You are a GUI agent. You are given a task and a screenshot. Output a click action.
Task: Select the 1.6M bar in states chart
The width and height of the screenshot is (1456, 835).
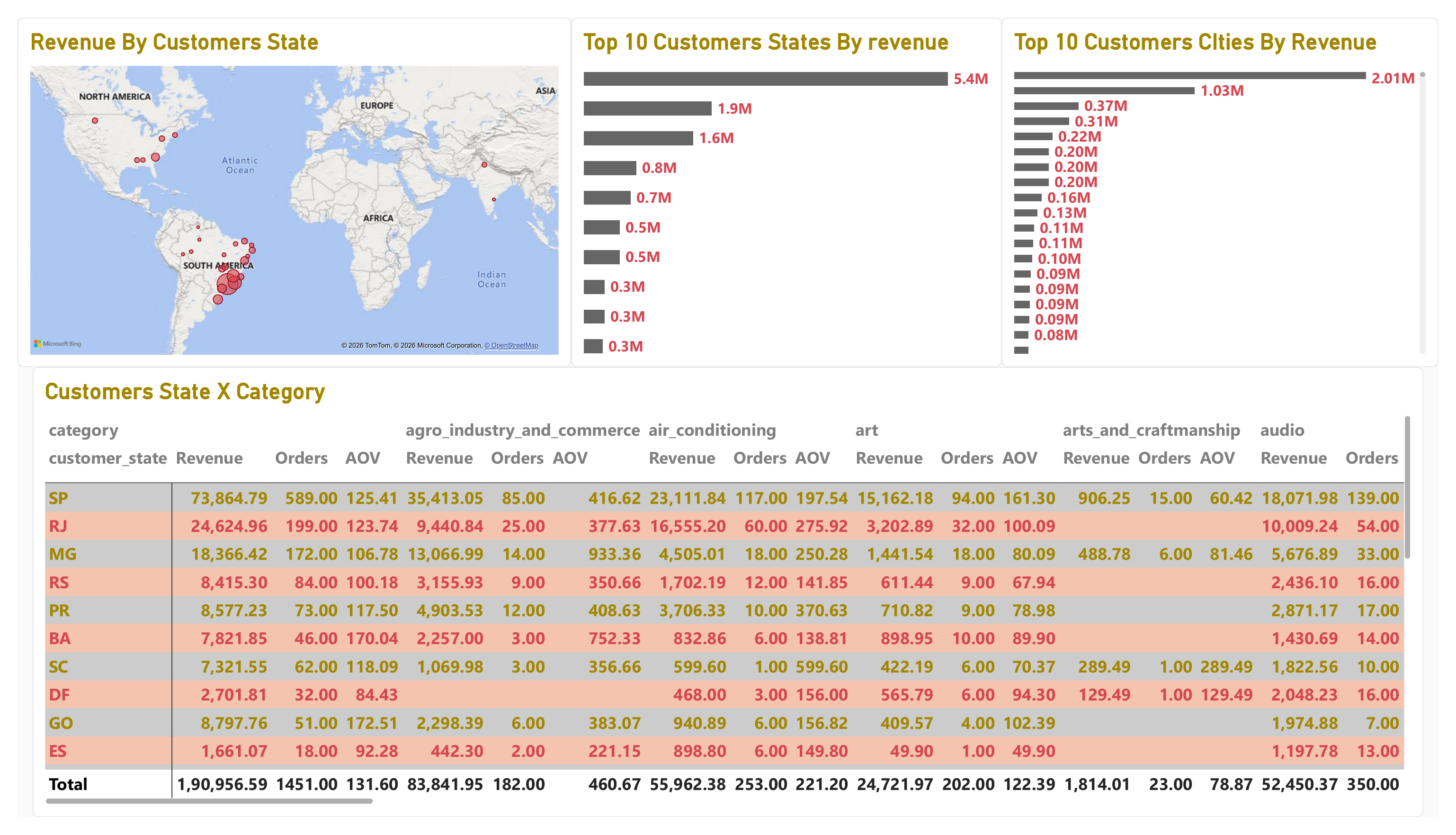pyautogui.click(x=638, y=138)
